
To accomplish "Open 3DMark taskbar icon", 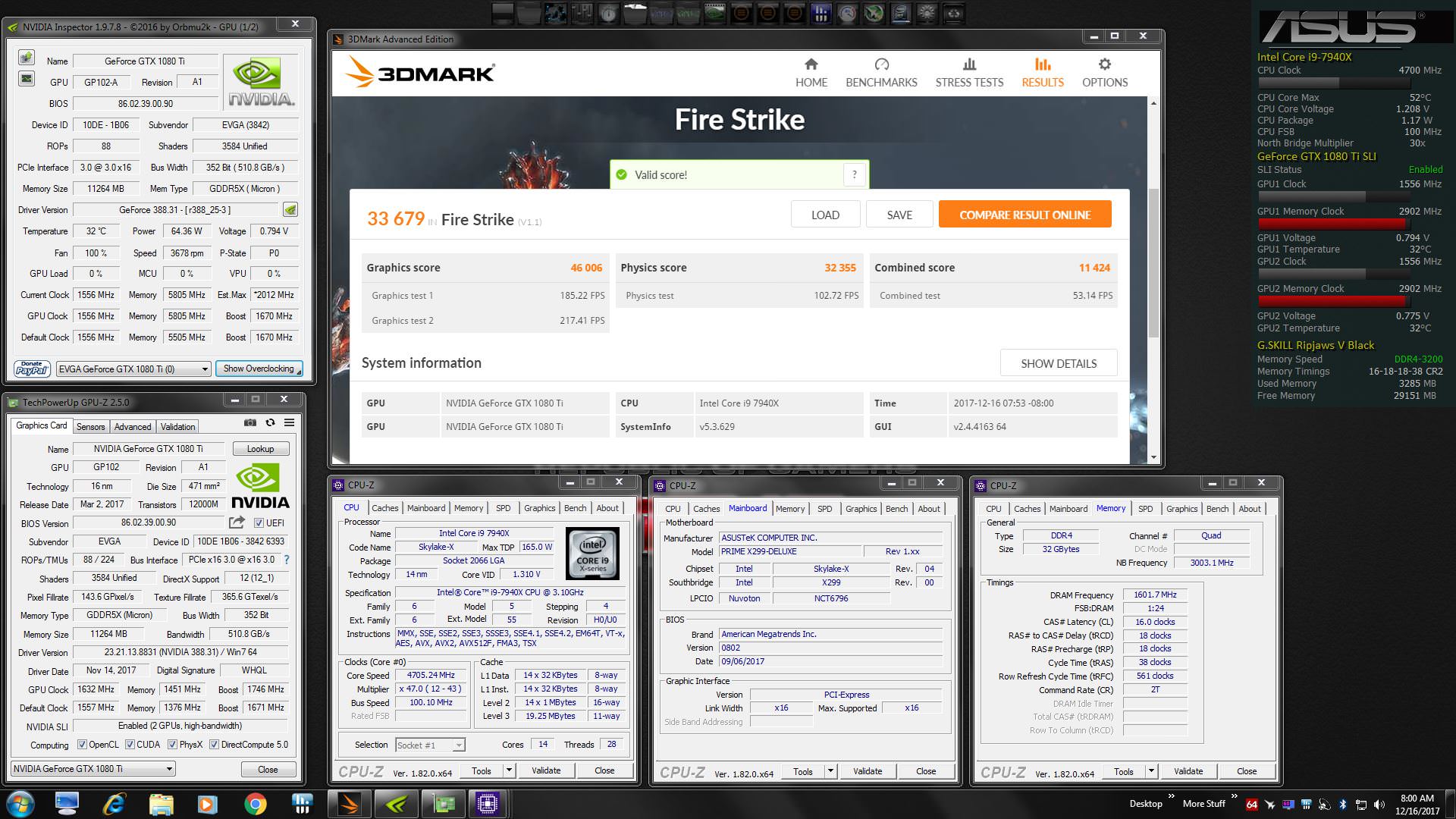I will [350, 803].
